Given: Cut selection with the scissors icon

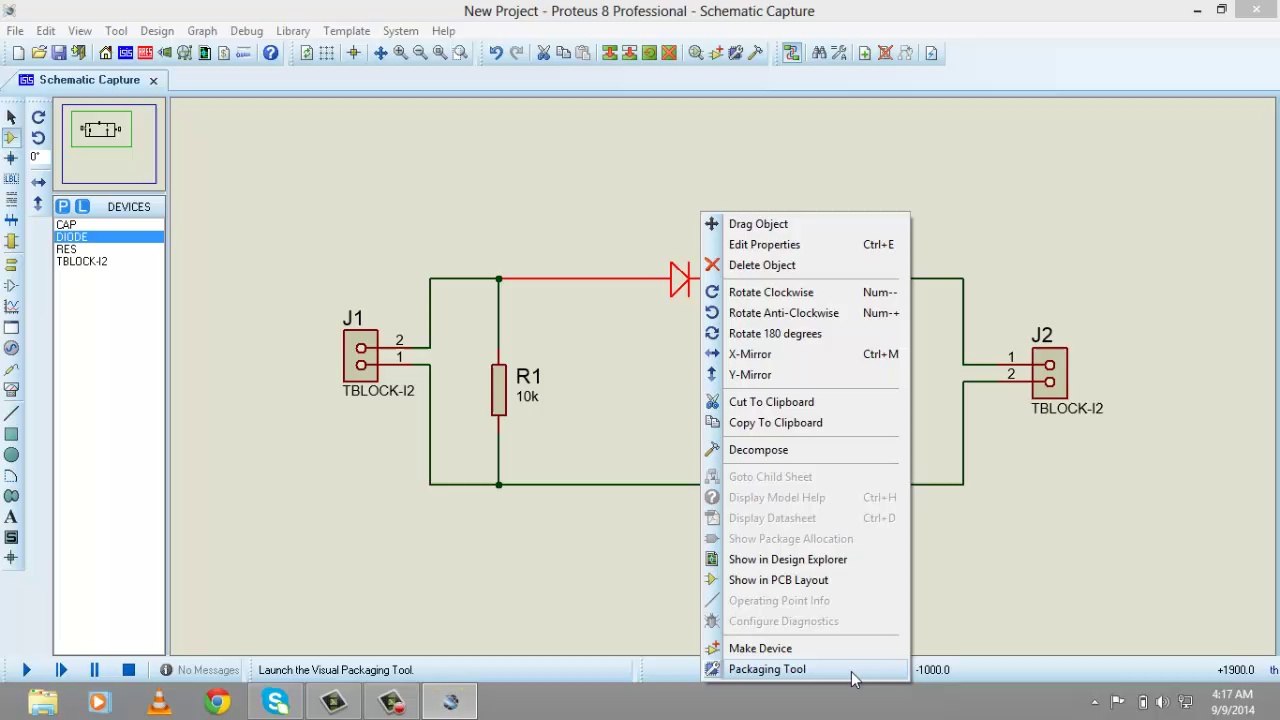Looking at the screenshot, I should point(543,53).
